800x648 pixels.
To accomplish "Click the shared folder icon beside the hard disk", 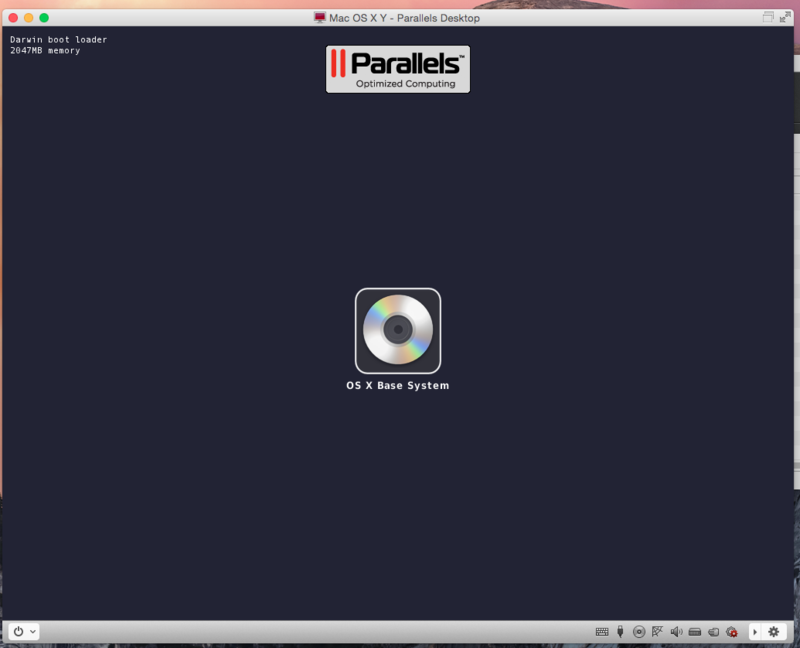I will click(x=713, y=632).
